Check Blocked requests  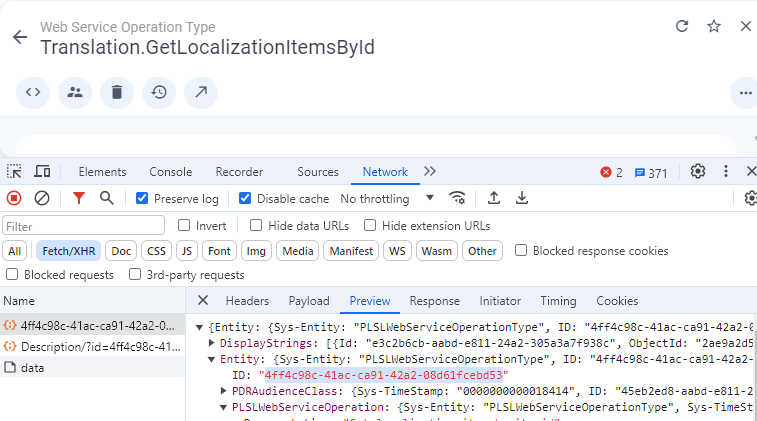[x=12, y=275]
